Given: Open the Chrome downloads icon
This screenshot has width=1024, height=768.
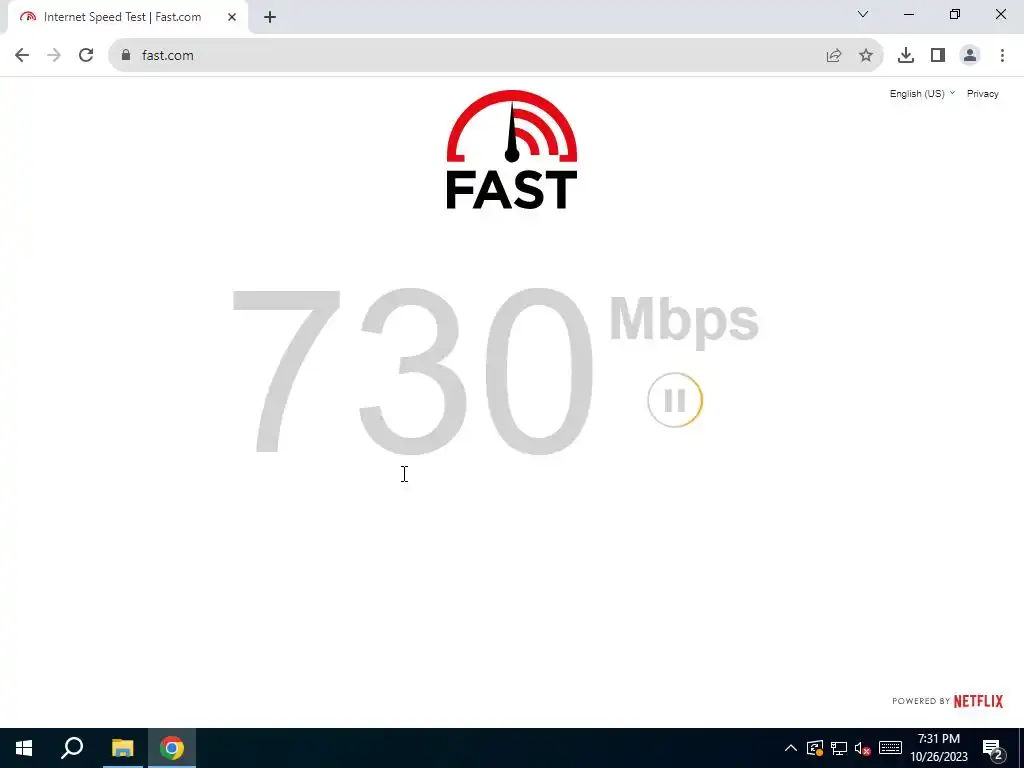Looking at the screenshot, I should 905,56.
